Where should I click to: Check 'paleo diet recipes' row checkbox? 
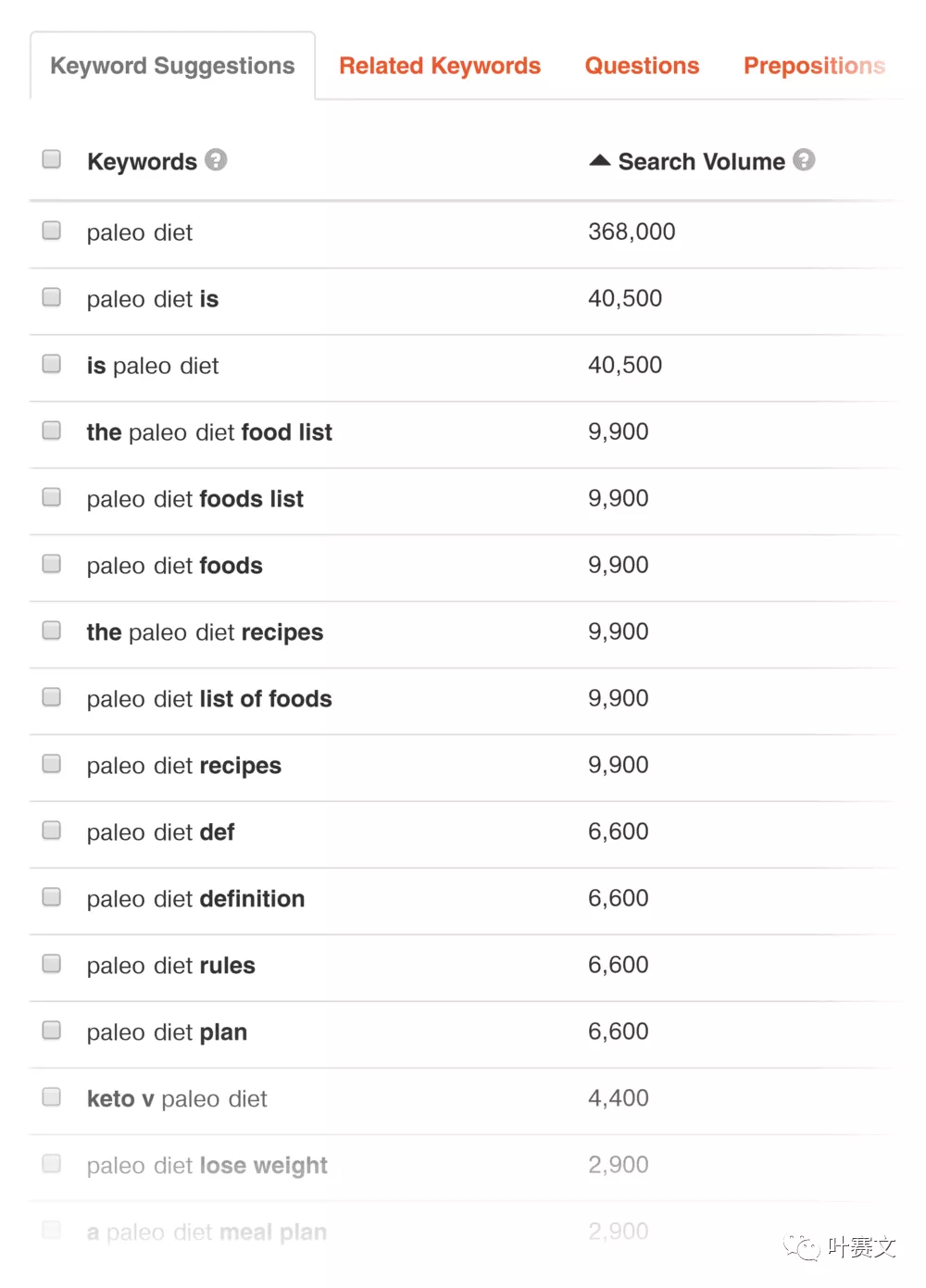tap(52, 764)
